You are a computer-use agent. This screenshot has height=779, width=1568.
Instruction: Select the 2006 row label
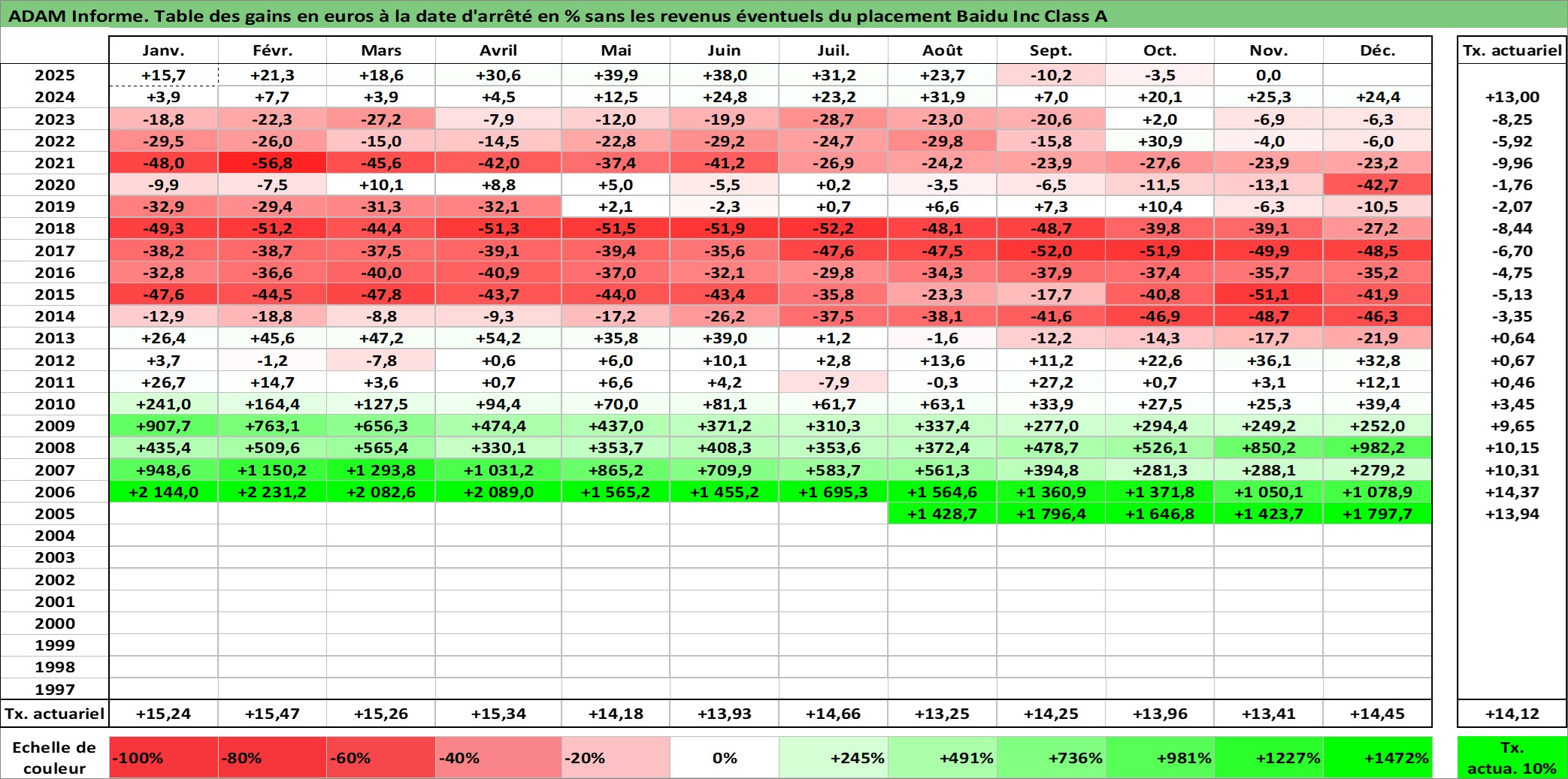(55, 492)
